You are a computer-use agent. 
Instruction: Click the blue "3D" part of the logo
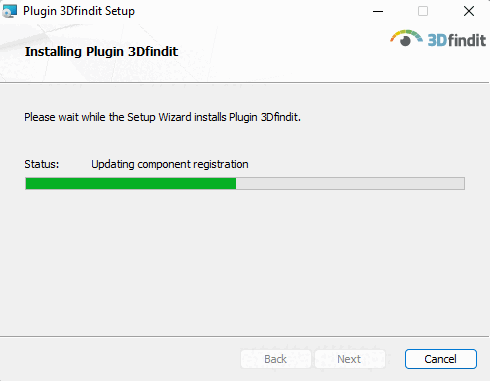(437, 40)
